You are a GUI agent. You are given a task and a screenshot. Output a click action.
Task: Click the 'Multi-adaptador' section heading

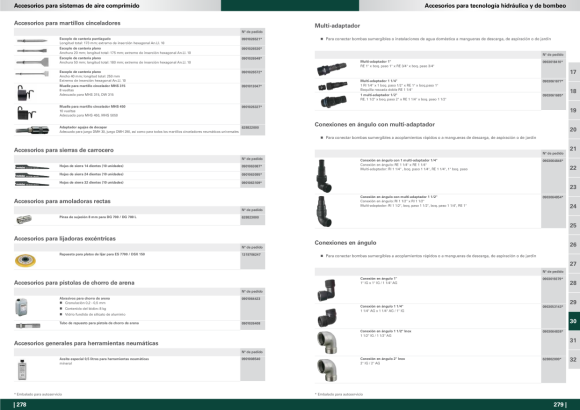tap(337, 26)
